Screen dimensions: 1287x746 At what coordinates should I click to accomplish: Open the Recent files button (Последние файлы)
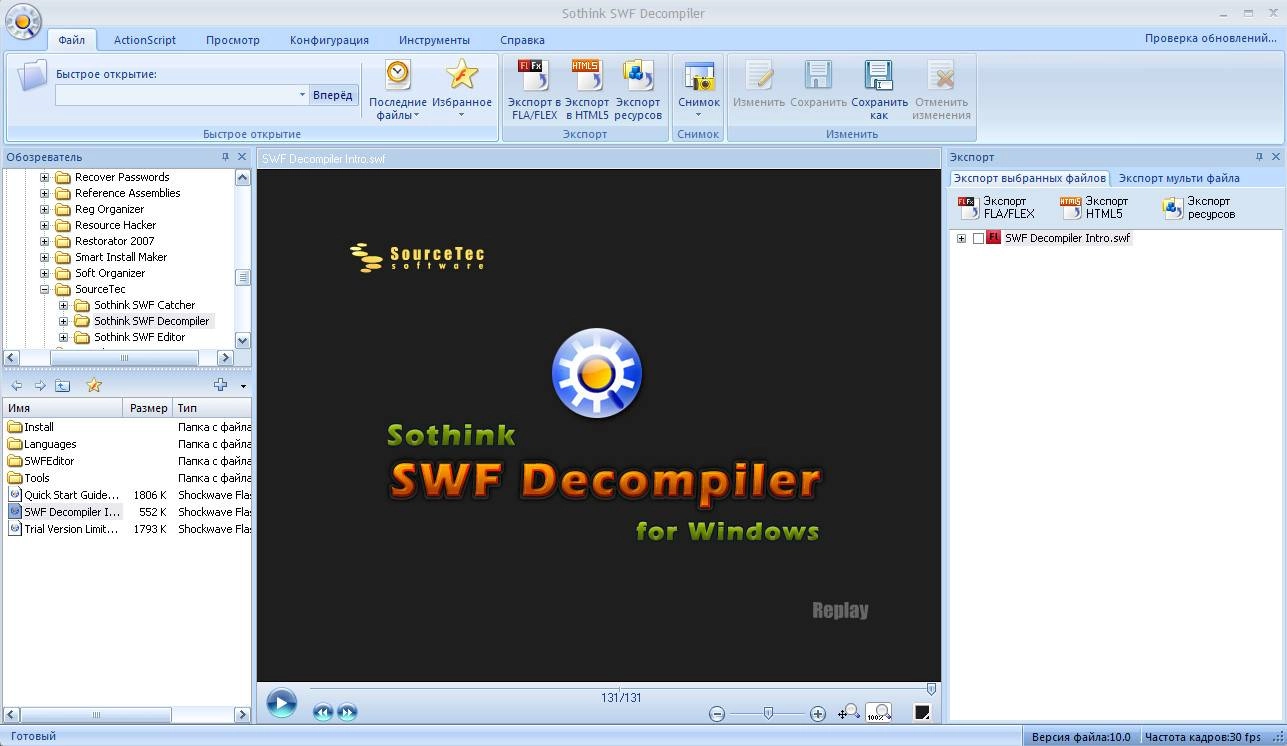pyautogui.click(x=398, y=89)
